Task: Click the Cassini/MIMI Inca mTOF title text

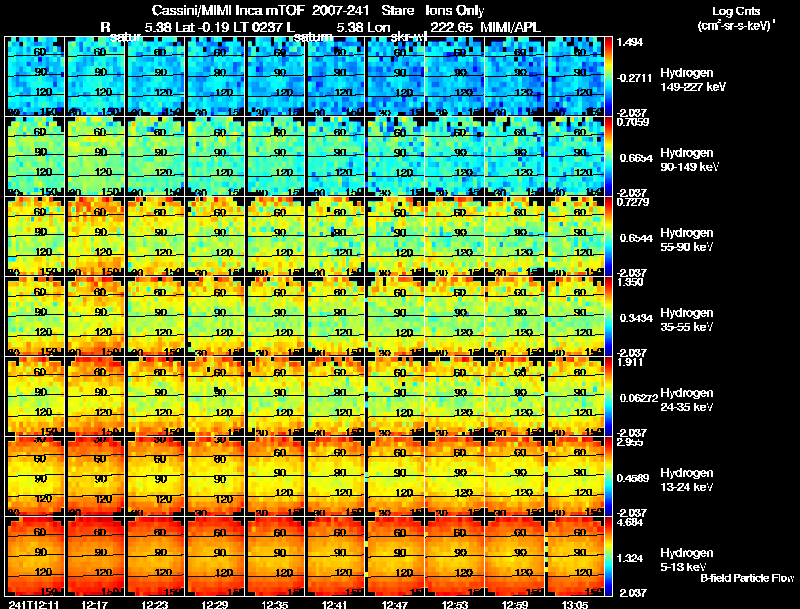Action: click(228, 10)
